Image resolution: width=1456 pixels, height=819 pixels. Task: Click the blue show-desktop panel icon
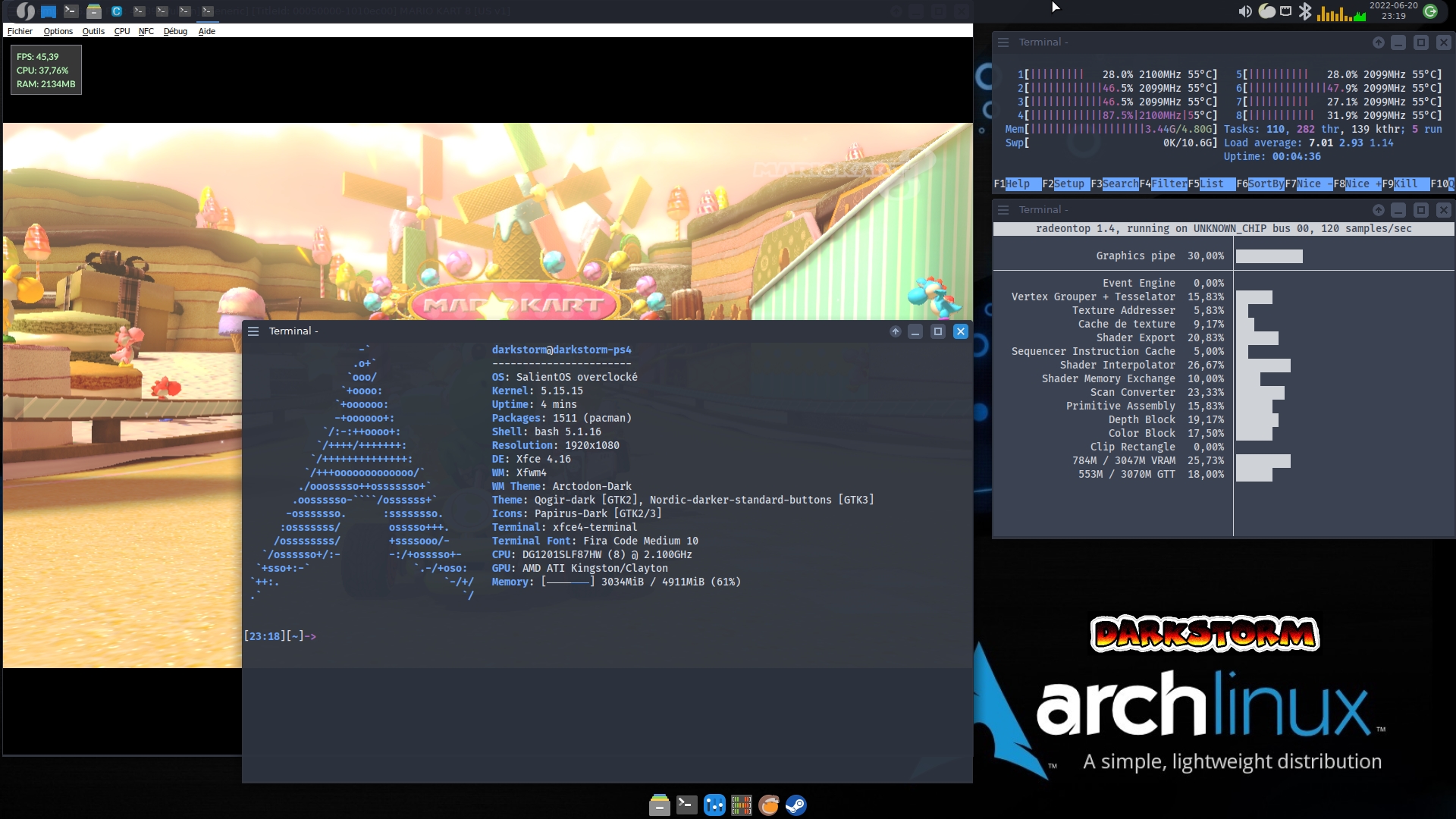49,11
